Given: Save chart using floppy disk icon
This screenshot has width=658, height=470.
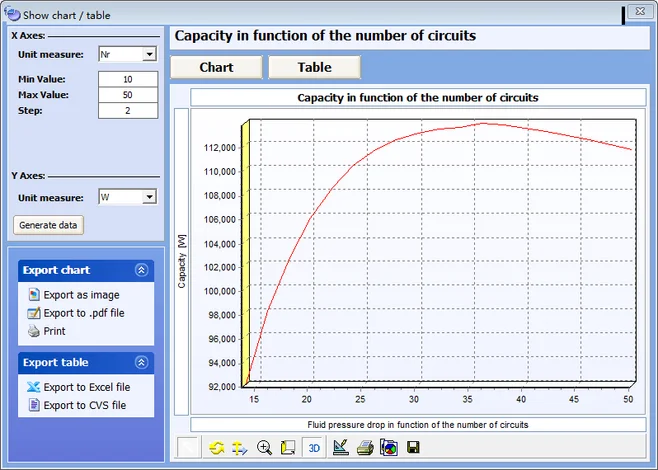Looking at the screenshot, I should coord(412,448).
